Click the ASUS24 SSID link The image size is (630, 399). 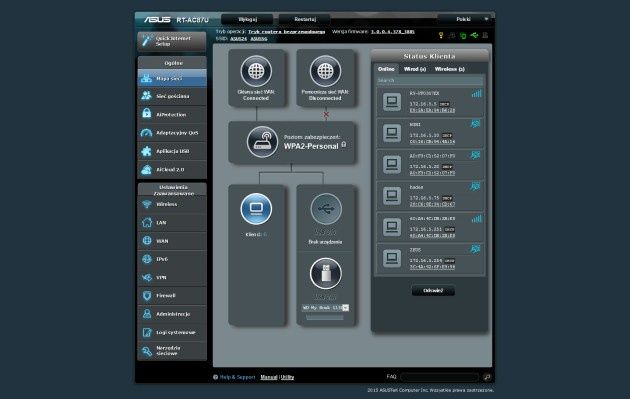pyautogui.click(x=238, y=39)
